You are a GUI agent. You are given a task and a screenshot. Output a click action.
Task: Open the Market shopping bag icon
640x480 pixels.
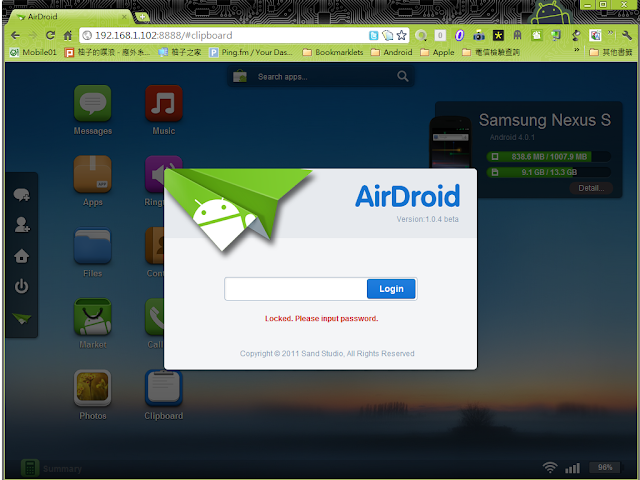coord(93,317)
